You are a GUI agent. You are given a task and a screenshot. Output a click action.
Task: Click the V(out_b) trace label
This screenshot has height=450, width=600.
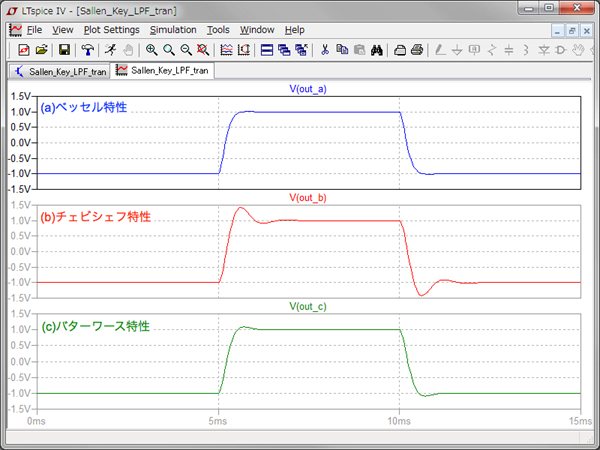pos(308,198)
